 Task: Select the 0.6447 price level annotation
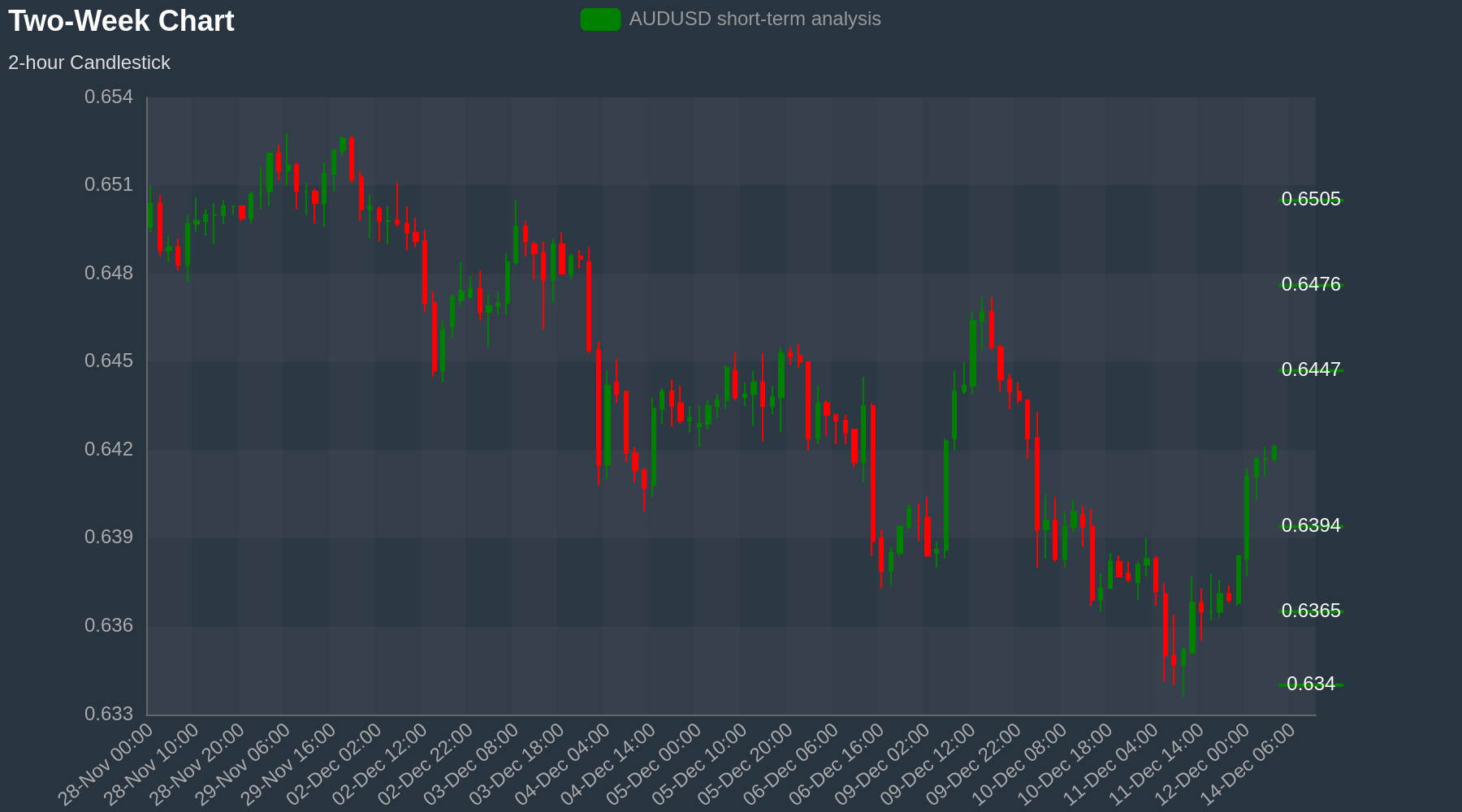coord(1311,369)
